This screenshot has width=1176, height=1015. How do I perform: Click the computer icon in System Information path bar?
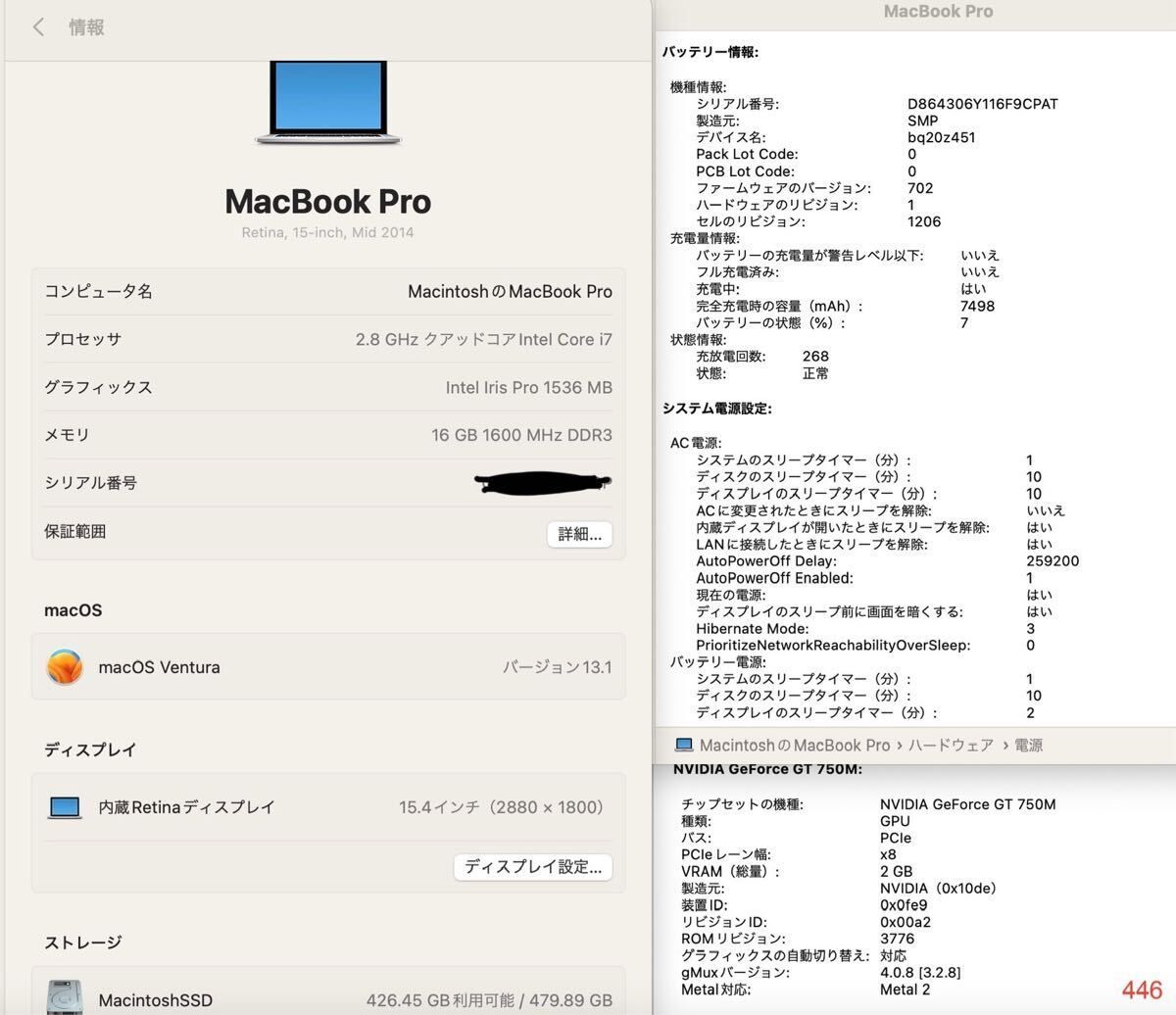point(684,746)
